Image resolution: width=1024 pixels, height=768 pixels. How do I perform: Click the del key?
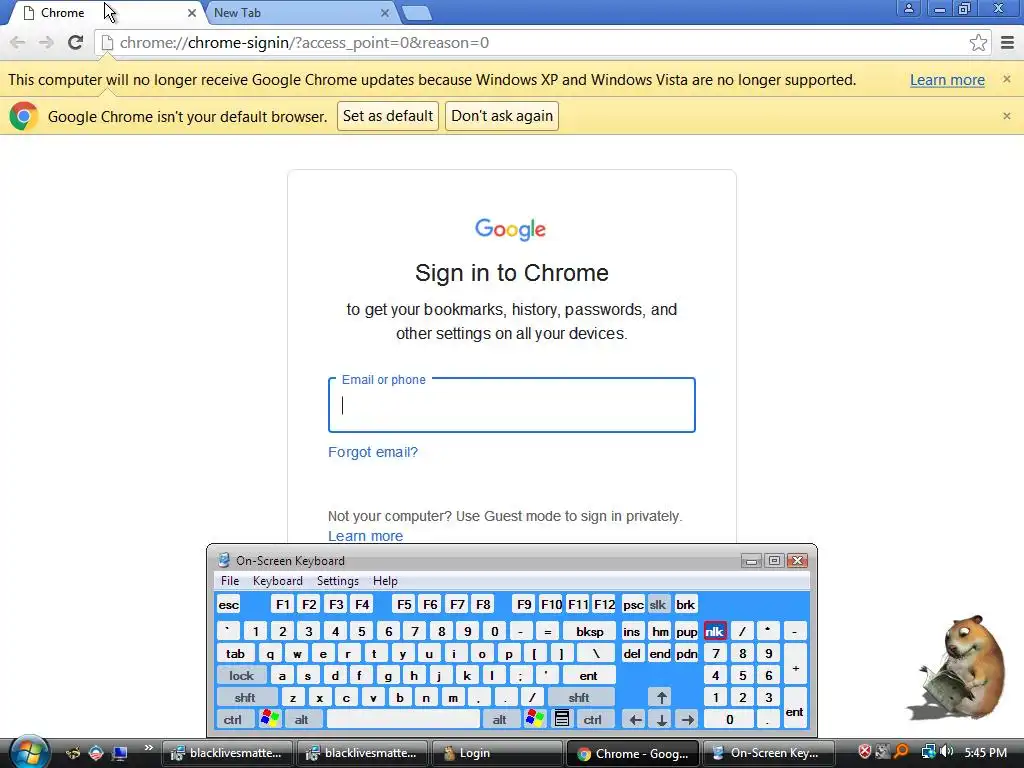[632, 653]
